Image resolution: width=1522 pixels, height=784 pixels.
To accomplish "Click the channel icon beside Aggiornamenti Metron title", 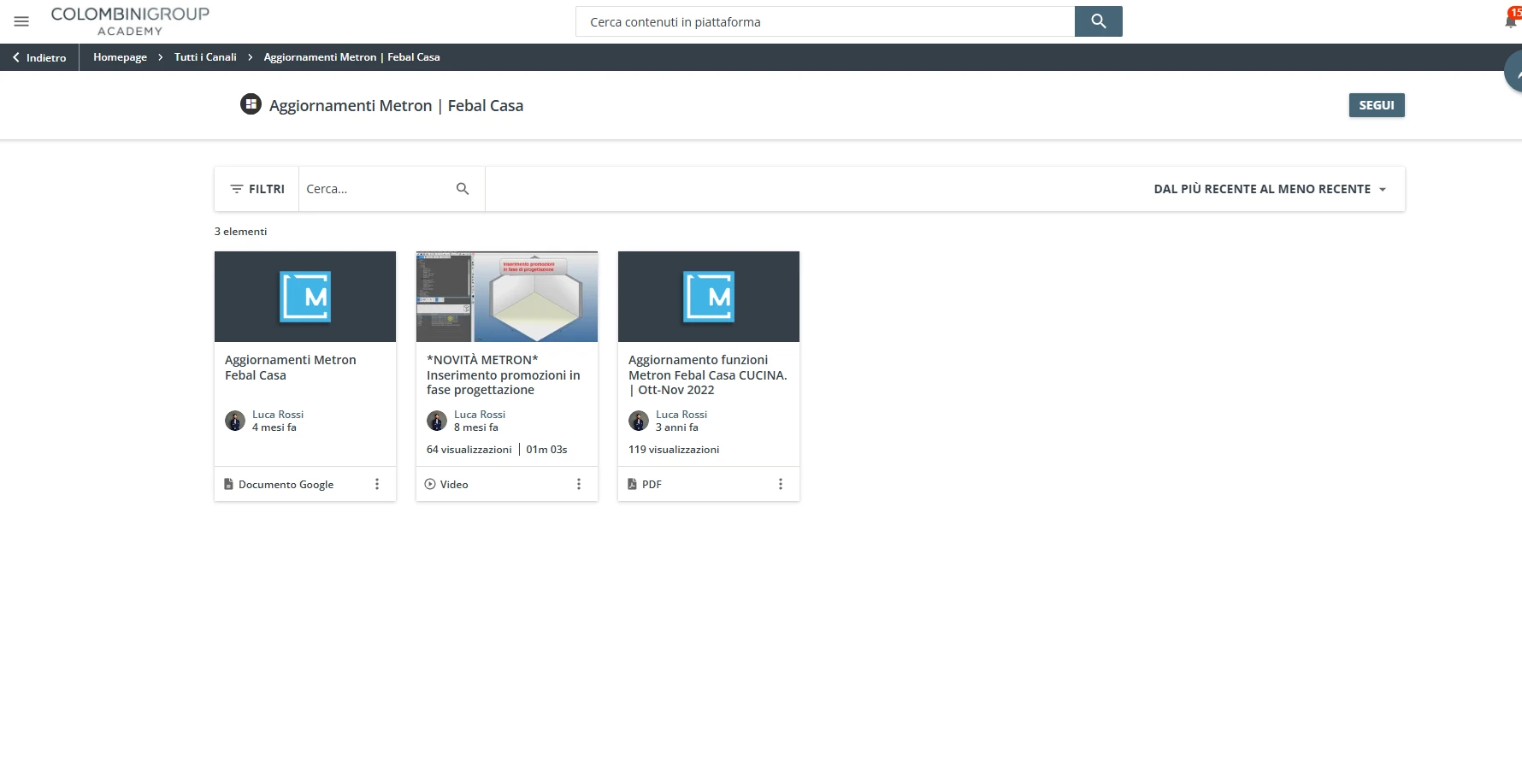I will tap(251, 104).
